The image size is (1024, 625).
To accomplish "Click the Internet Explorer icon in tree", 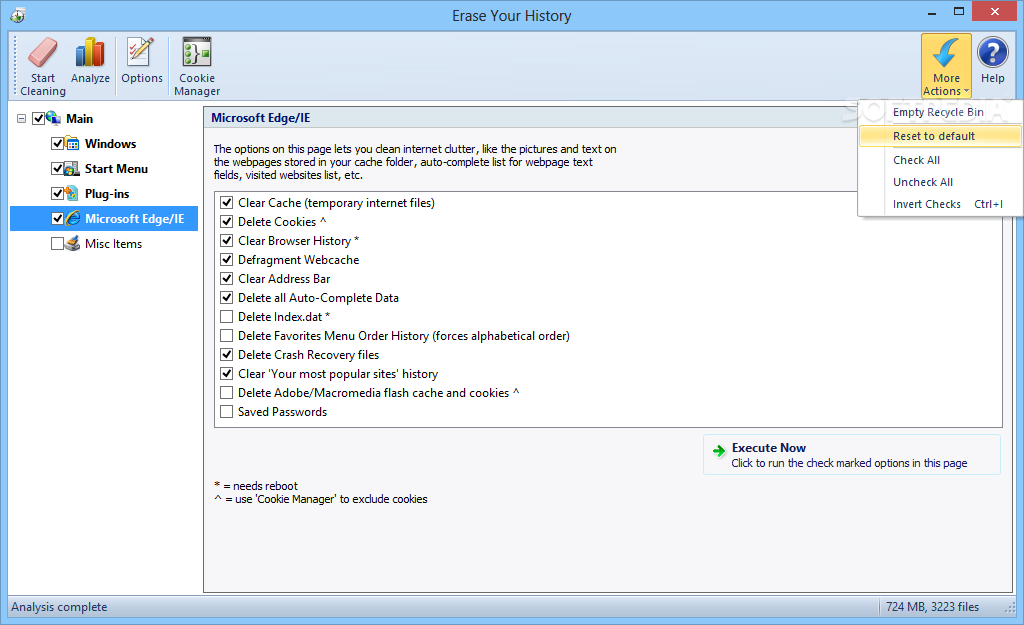I will click(72, 219).
